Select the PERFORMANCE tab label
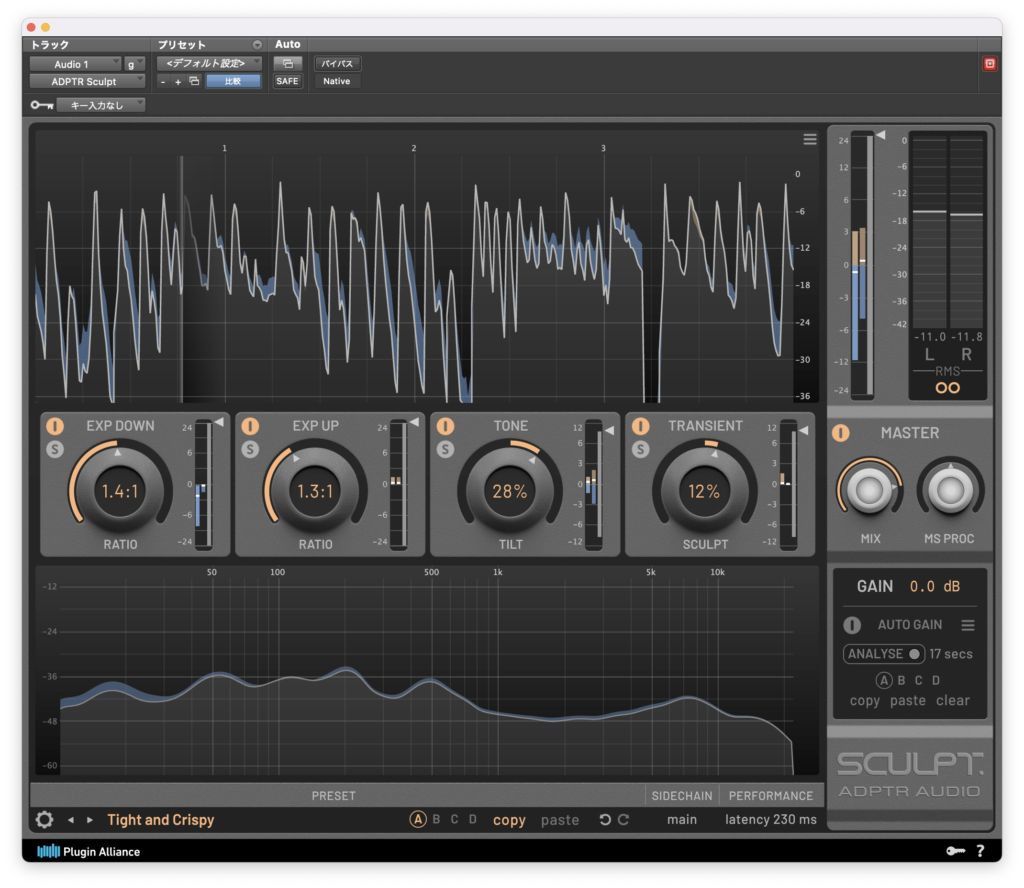1024x888 pixels. 771,796
